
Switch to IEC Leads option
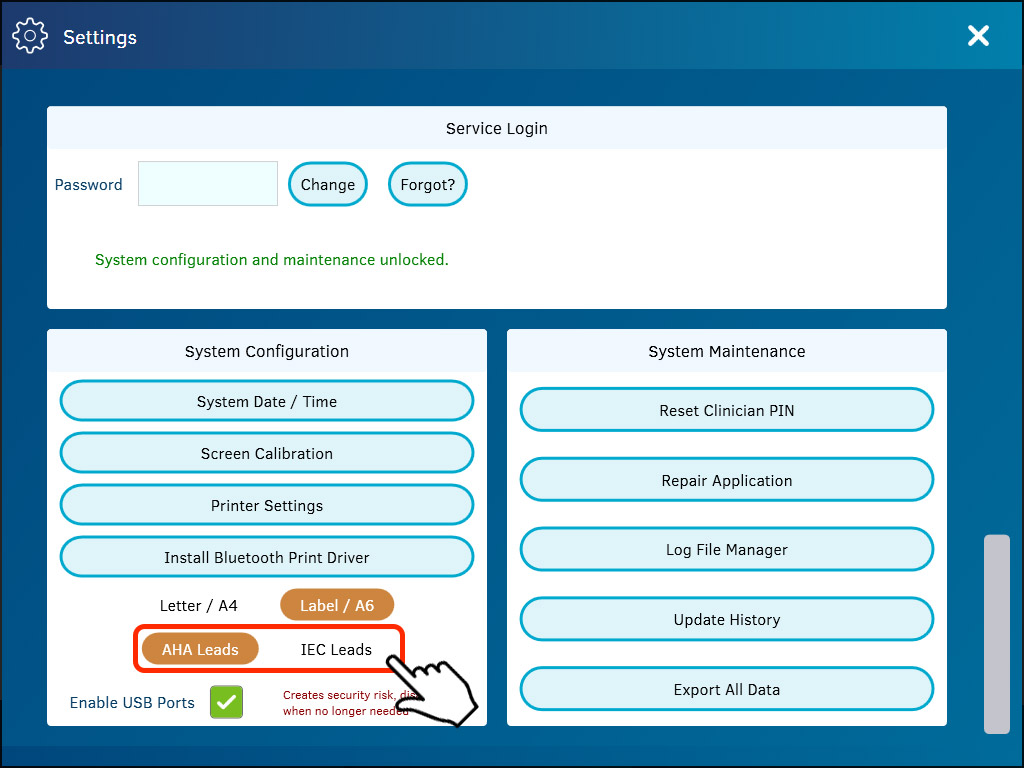[336, 650]
